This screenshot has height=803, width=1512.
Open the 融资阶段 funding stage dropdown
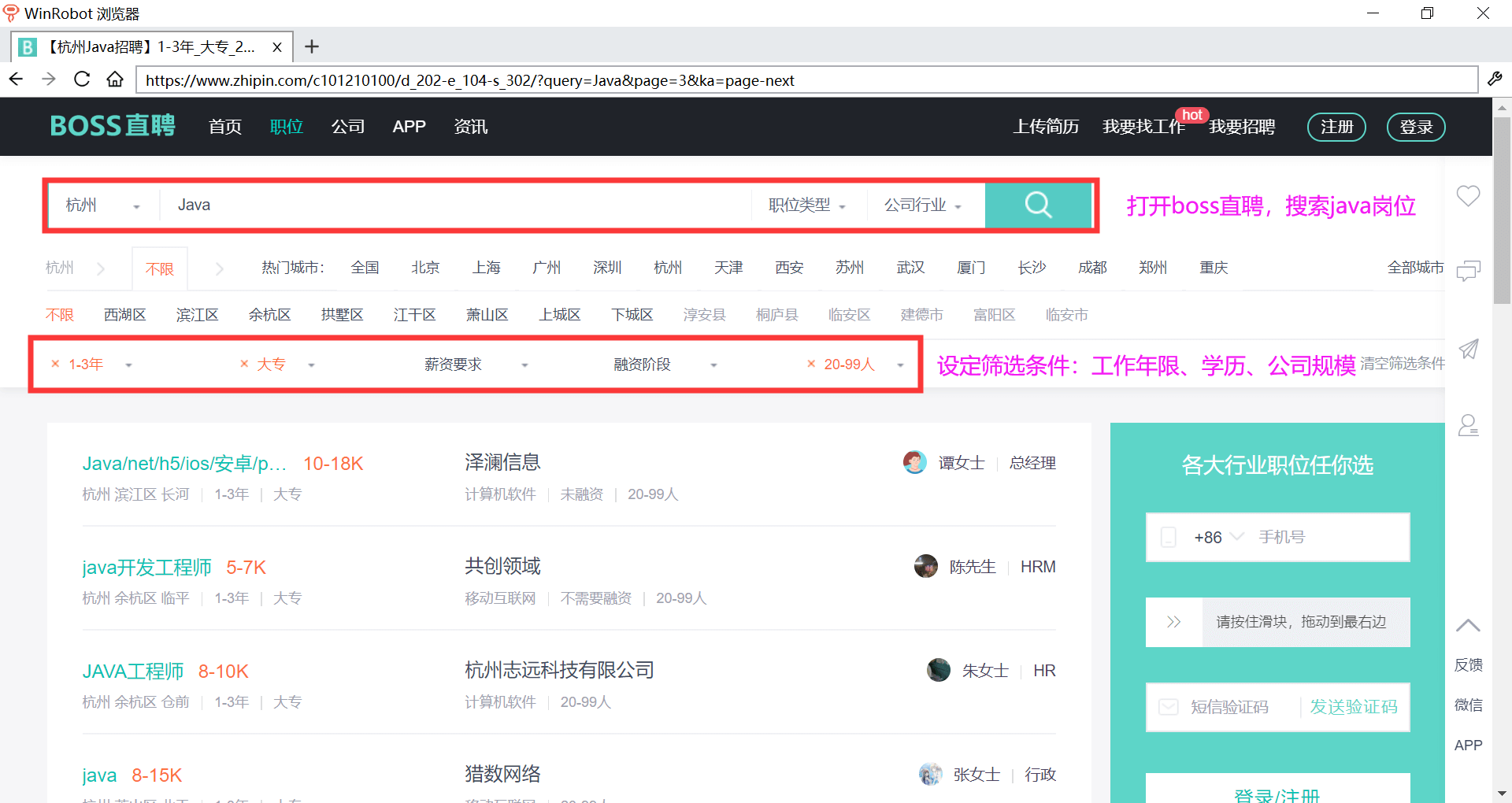tap(665, 364)
